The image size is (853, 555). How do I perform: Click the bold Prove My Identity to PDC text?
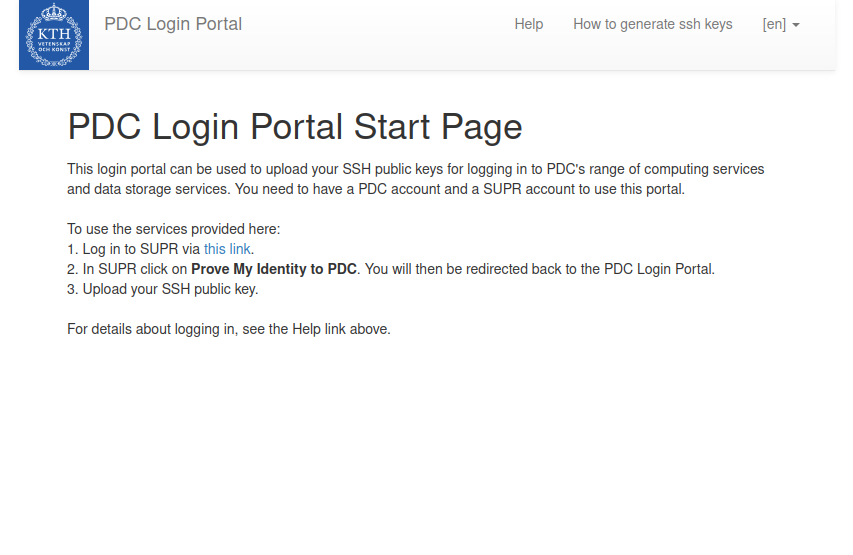pyautogui.click(x=273, y=269)
